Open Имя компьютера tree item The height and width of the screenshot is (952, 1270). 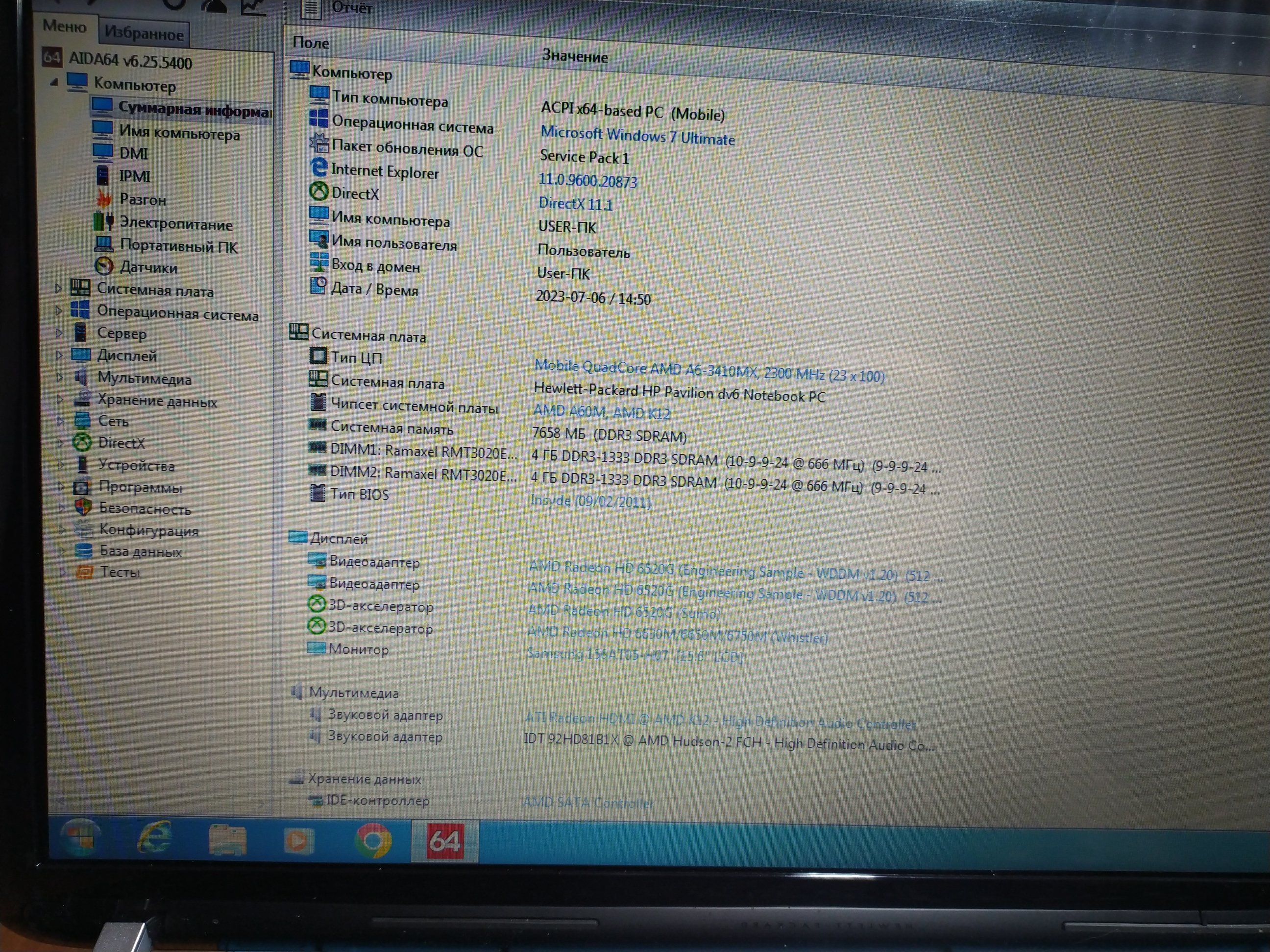(x=179, y=133)
